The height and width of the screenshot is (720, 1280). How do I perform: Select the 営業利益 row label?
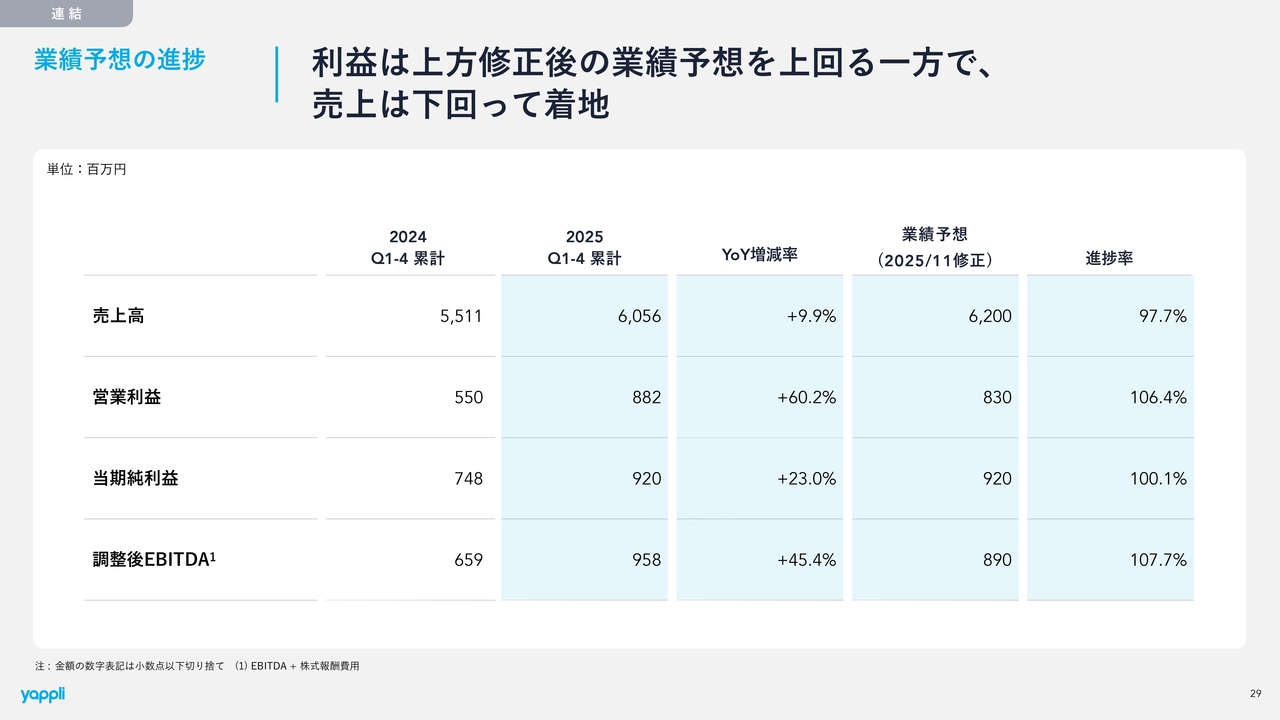point(127,397)
